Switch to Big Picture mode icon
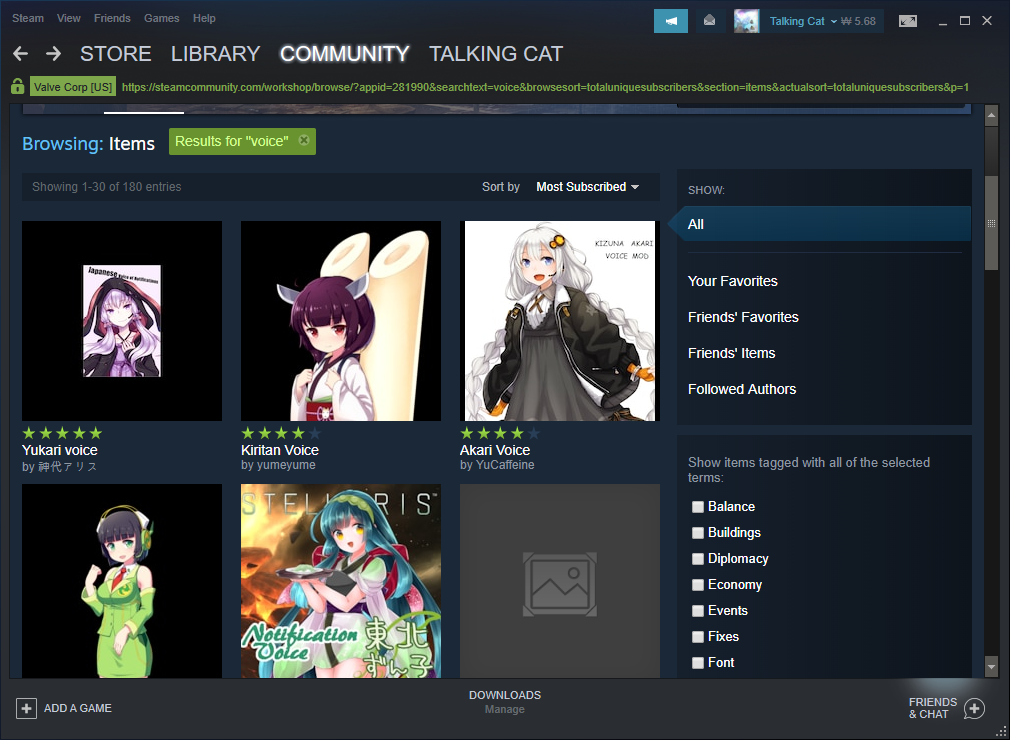Viewport: 1010px width, 740px height. click(908, 21)
